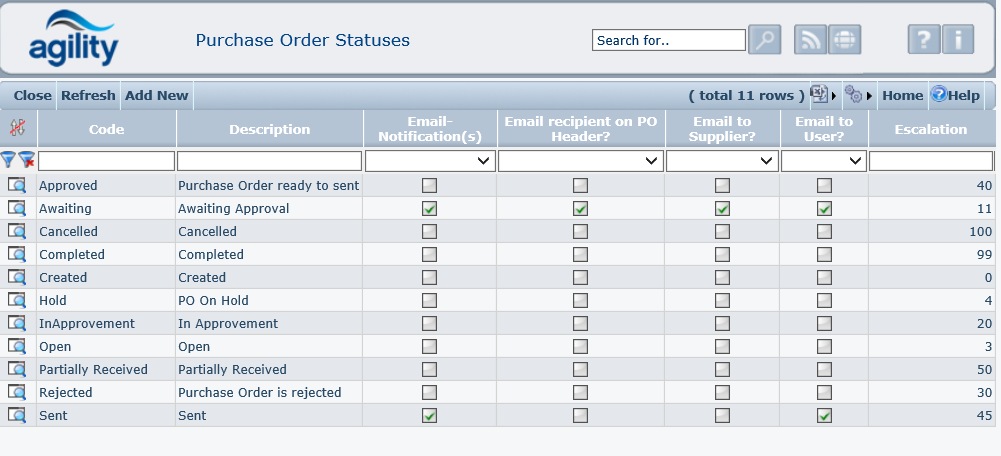Image resolution: width=1001 pixels, height=456 pixels.
Task: Sort by the Escalation column header
Action: tap(931, 129)
